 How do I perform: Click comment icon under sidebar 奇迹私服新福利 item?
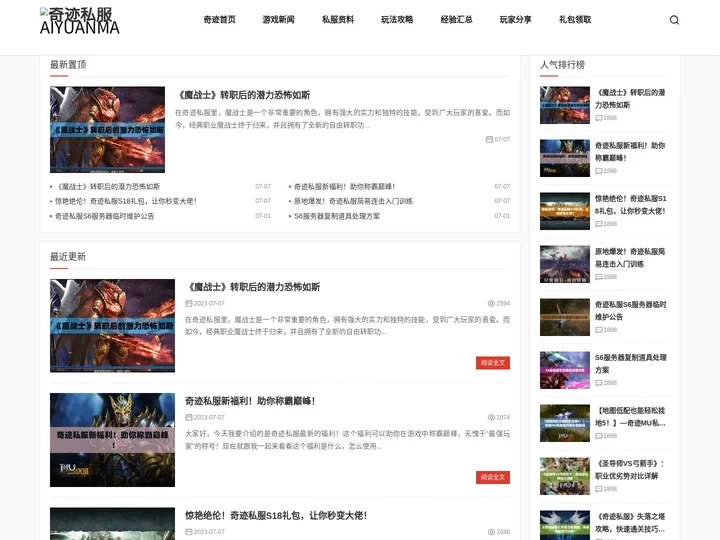[x=599, y=171]
